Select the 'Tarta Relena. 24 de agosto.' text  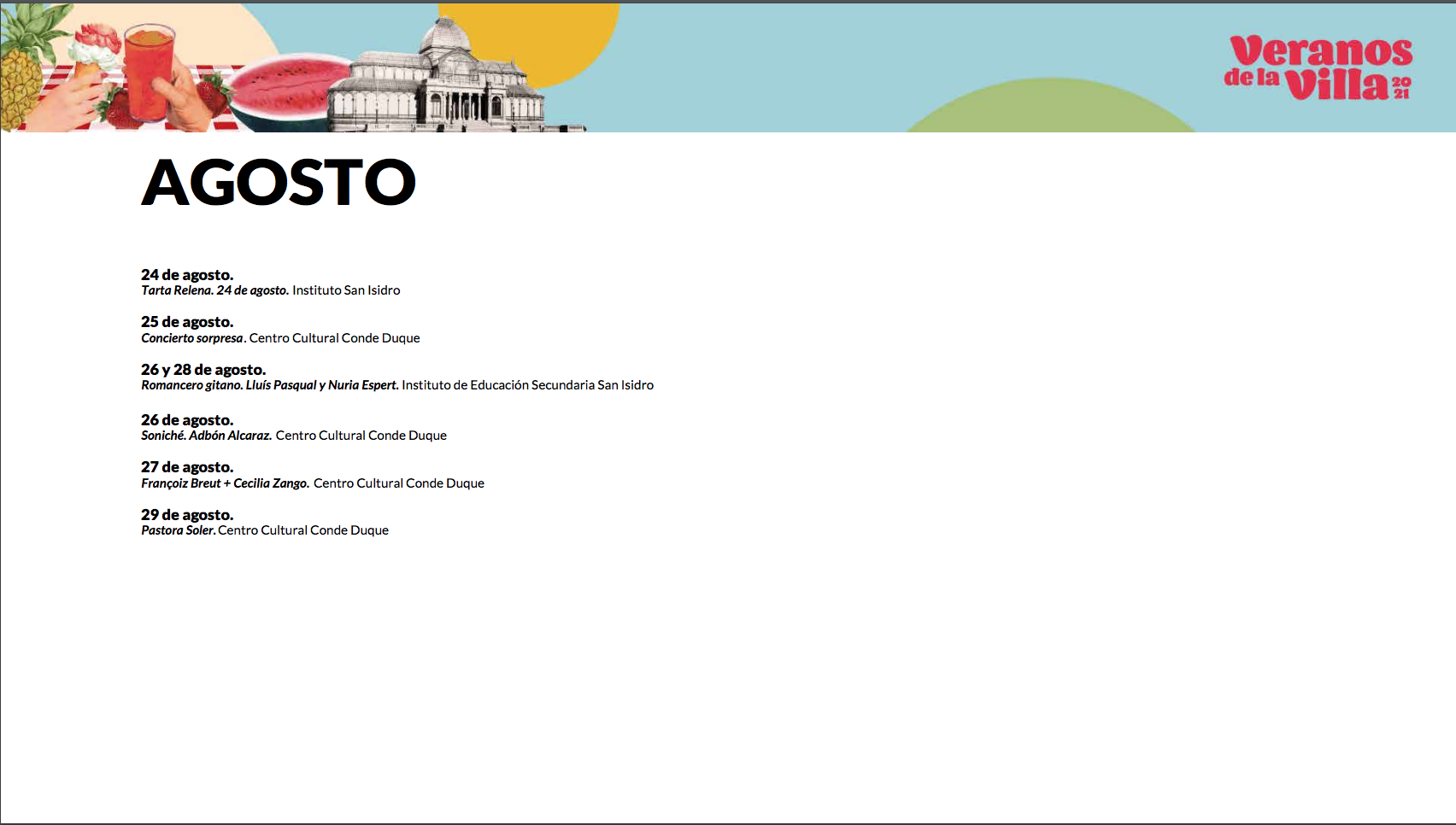[215, 290]
